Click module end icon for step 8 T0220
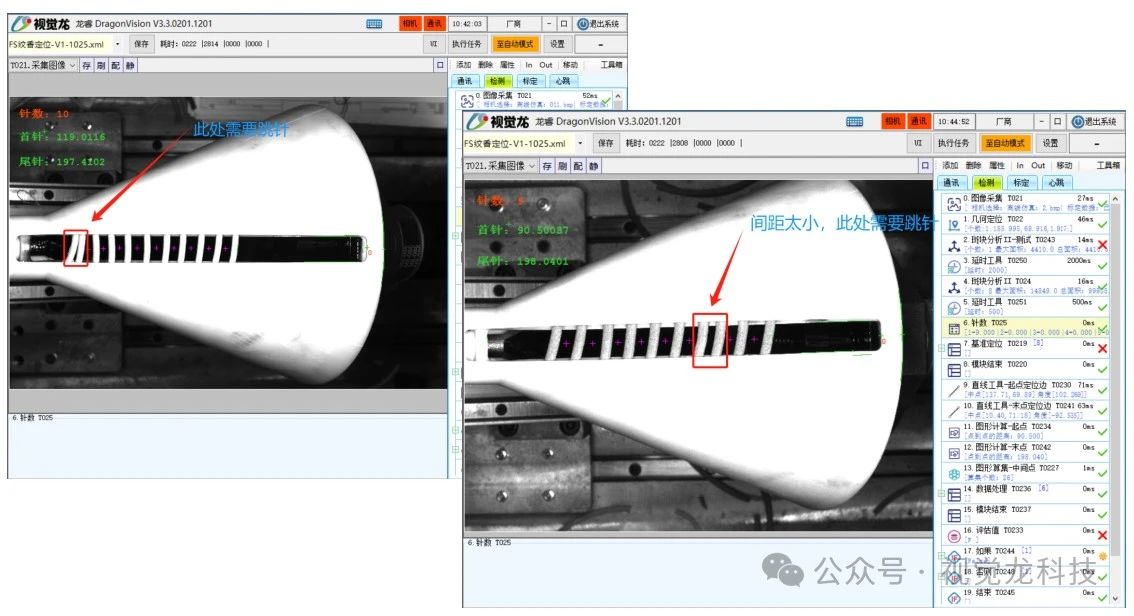This screenshot has height=616, width=1134. tap(954, 370)
